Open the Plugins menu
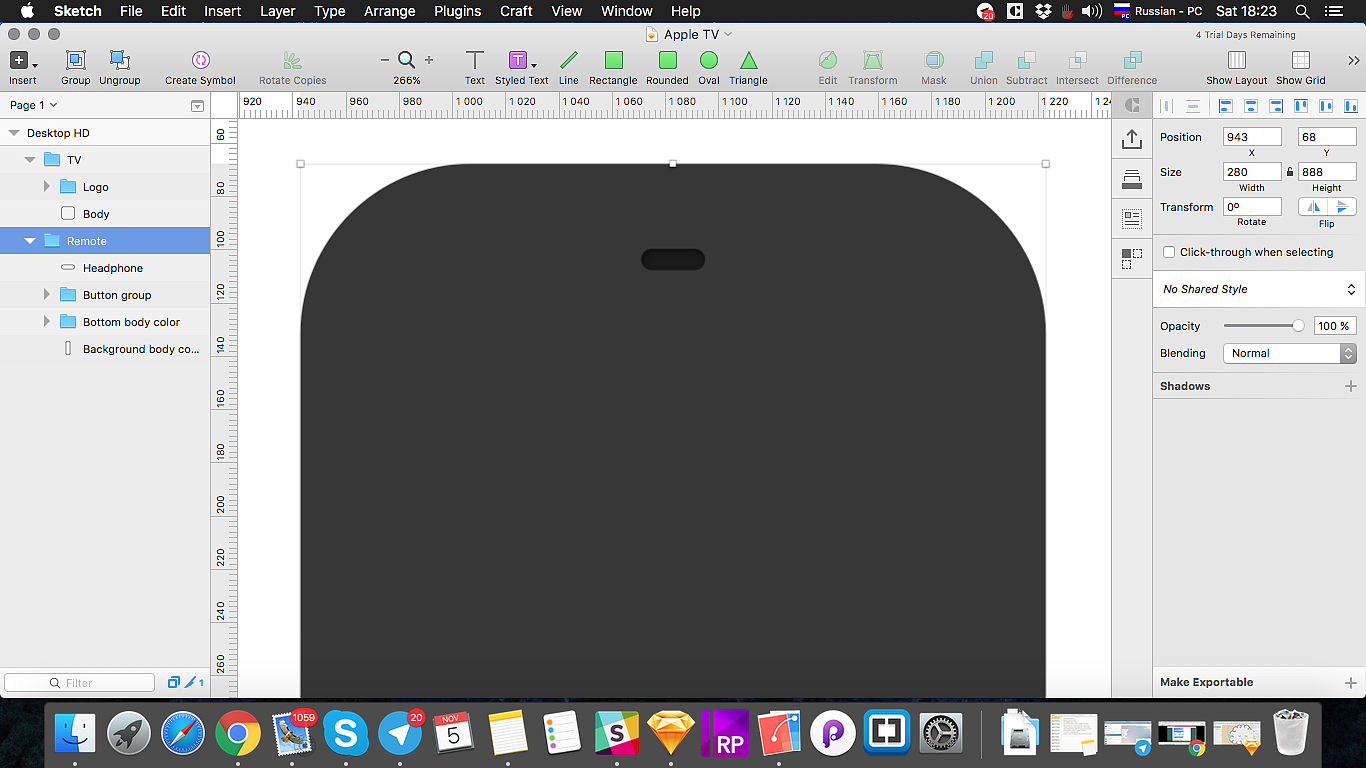This screenshot has height=768, width=1366. [x=457, y=11]
